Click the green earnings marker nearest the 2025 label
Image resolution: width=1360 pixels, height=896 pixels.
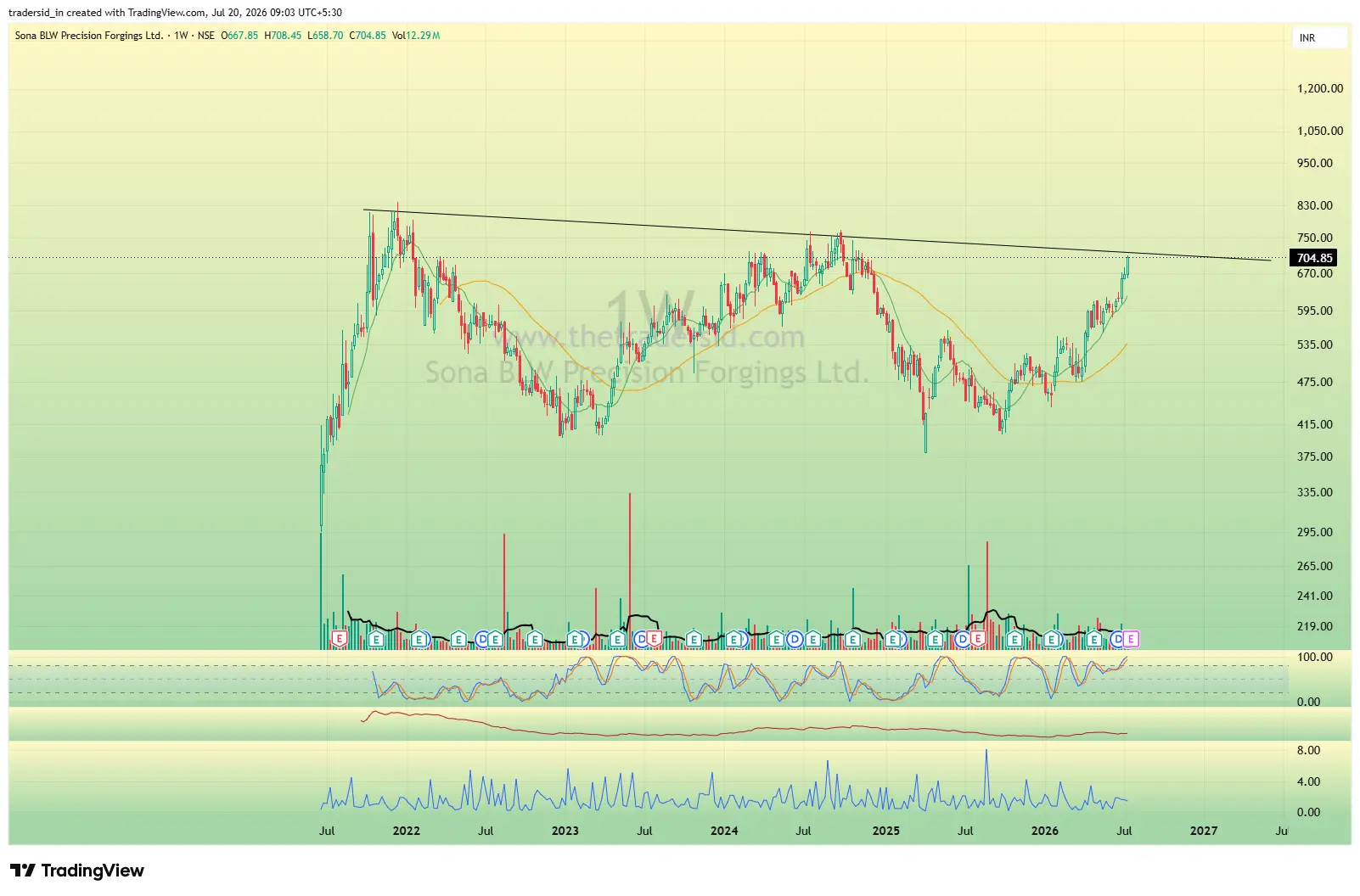892,639
